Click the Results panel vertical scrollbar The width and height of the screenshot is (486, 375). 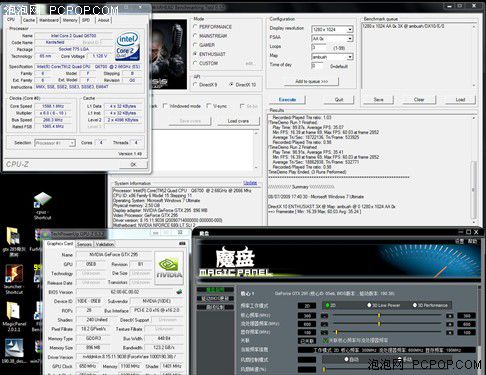[473, 170]
